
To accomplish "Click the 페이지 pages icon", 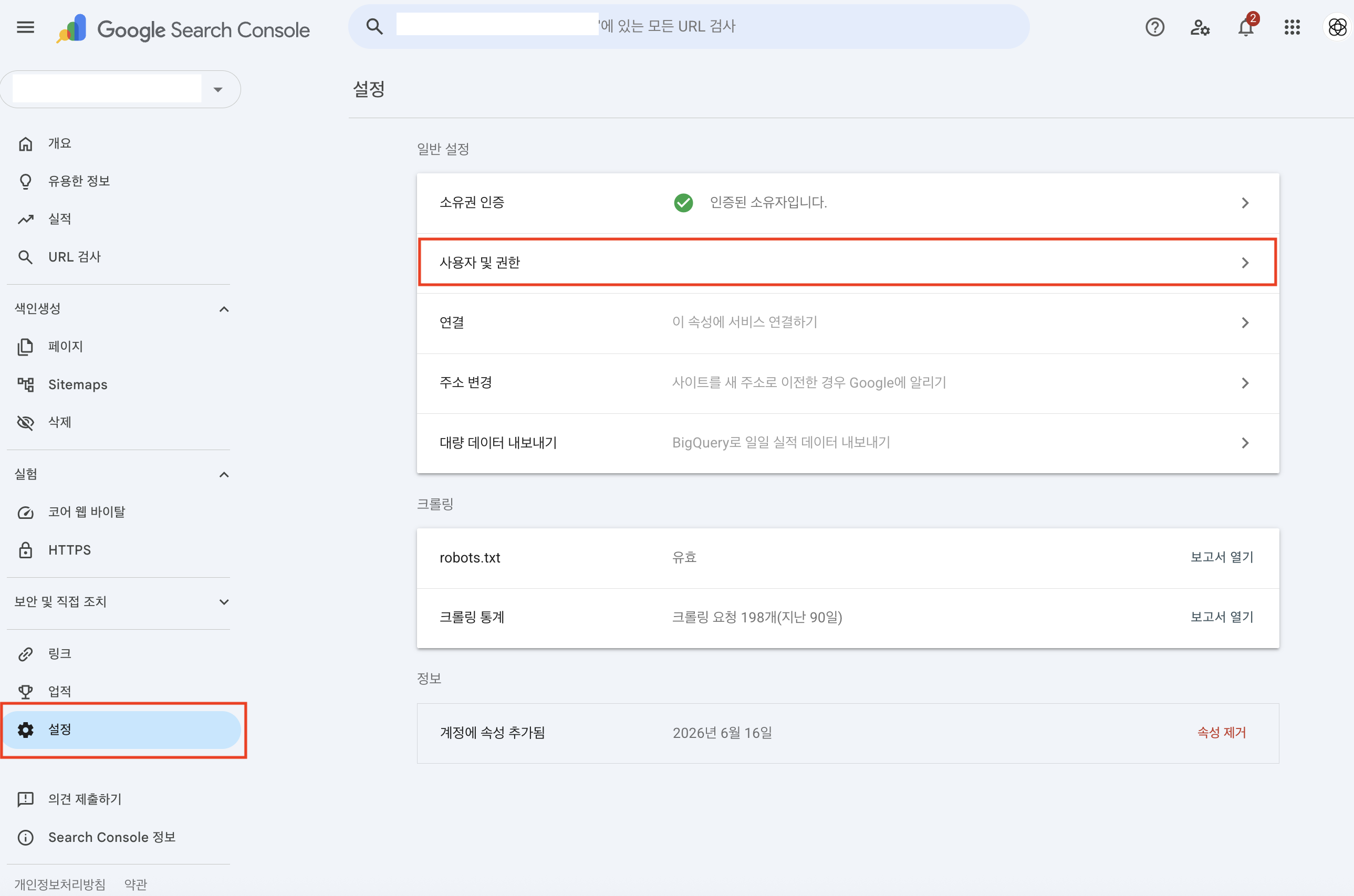I will click(x=25, y=346).
